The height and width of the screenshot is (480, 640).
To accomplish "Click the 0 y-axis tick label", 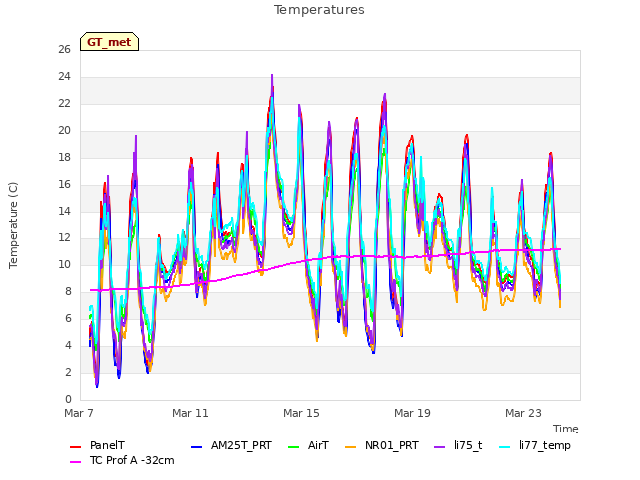I will coord(68,400).
